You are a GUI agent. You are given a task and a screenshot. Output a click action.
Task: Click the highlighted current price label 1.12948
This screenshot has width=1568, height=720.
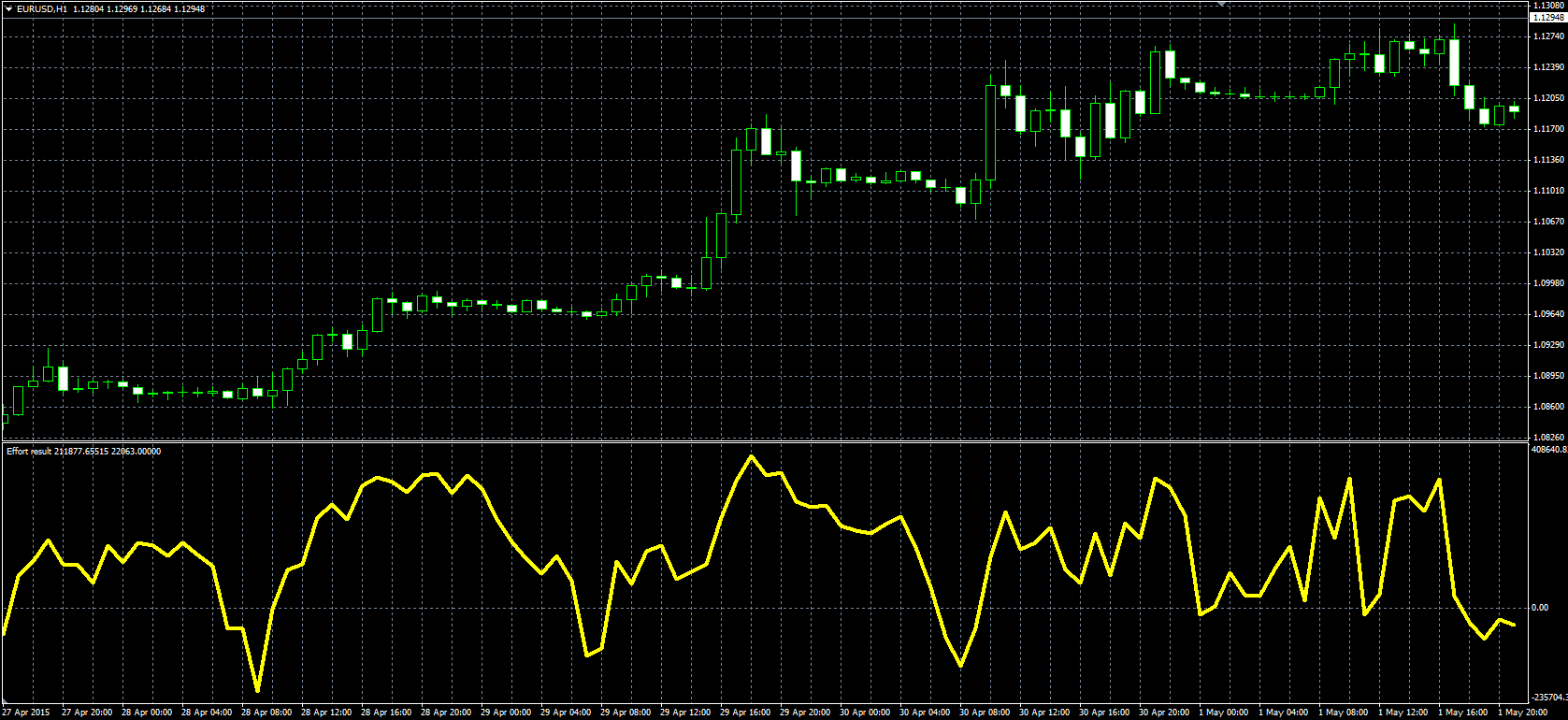(1548, 17)
